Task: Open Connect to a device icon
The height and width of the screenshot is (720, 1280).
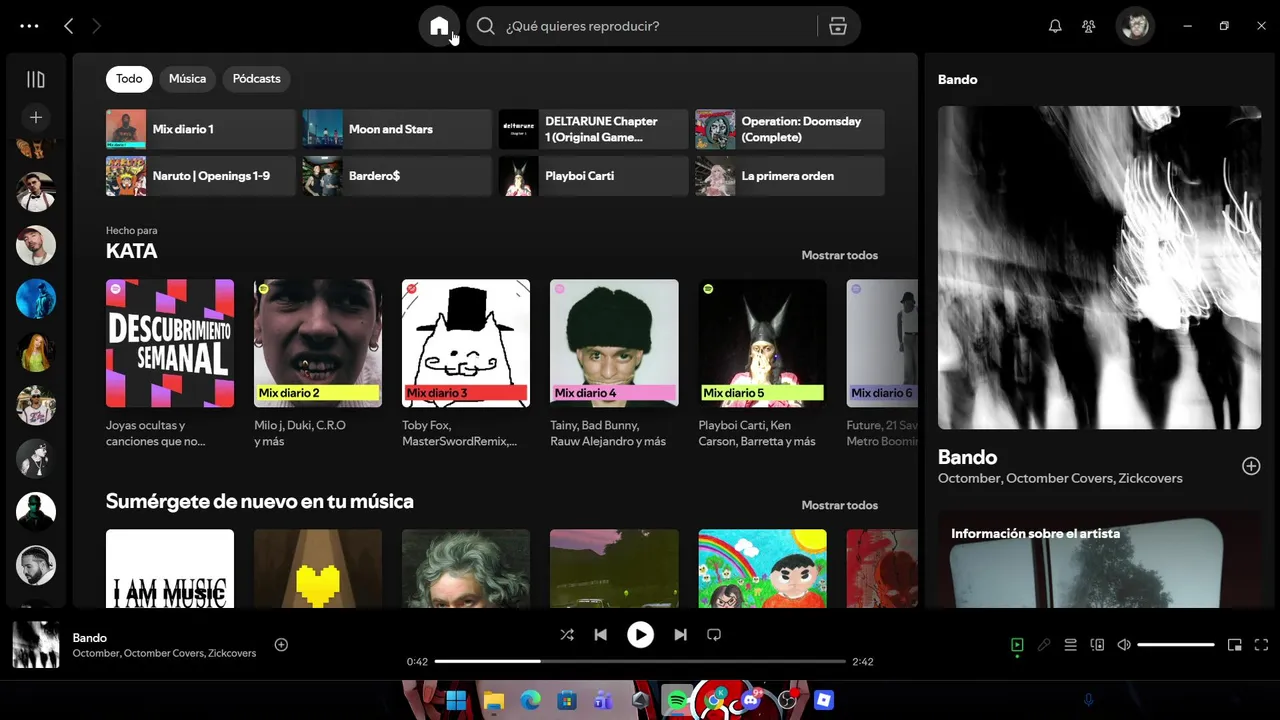Action: (1097, 645)
